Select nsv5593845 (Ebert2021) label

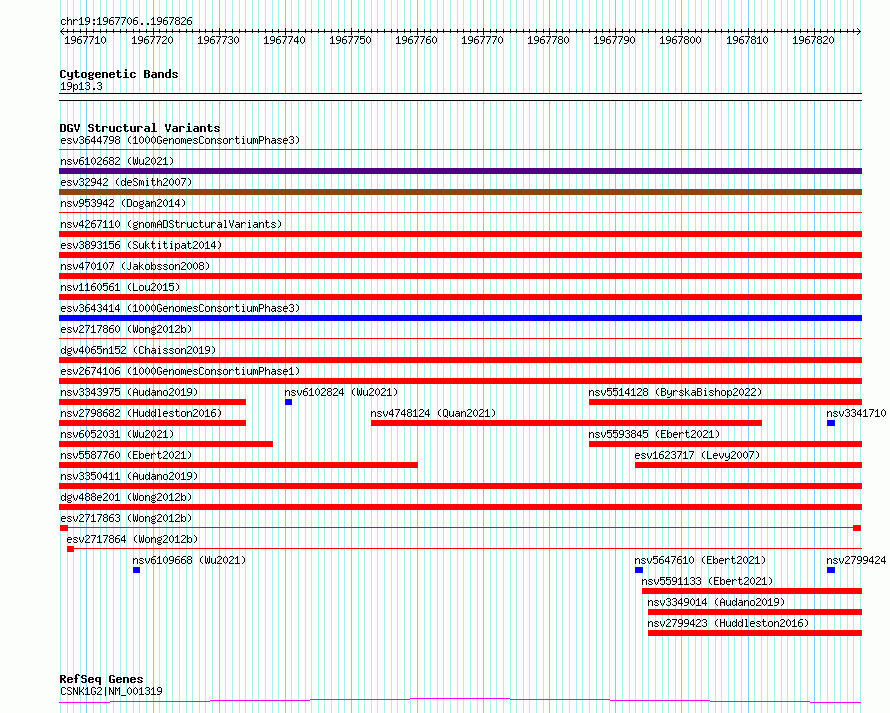tap(654, 434)
